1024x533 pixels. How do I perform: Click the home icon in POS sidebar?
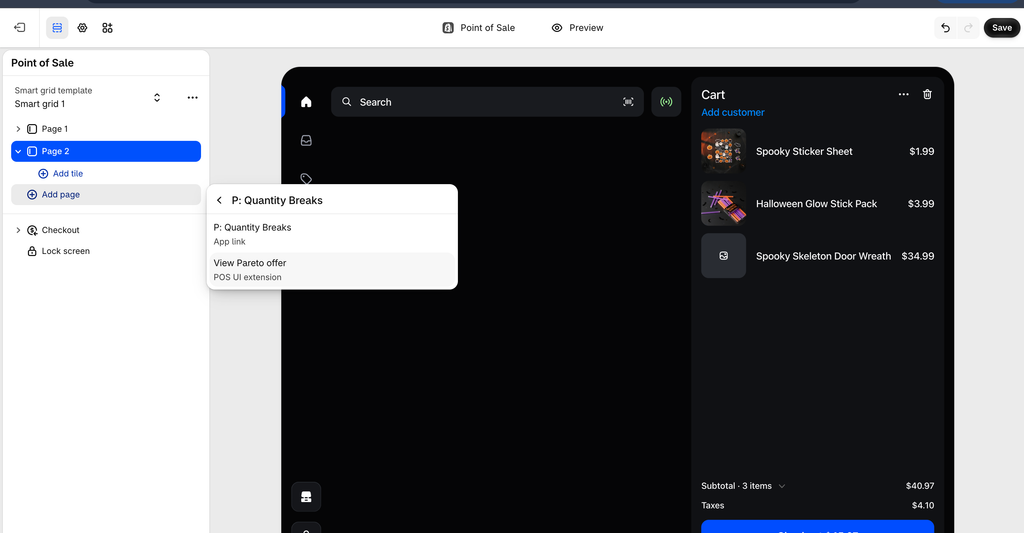pos(306,102)
